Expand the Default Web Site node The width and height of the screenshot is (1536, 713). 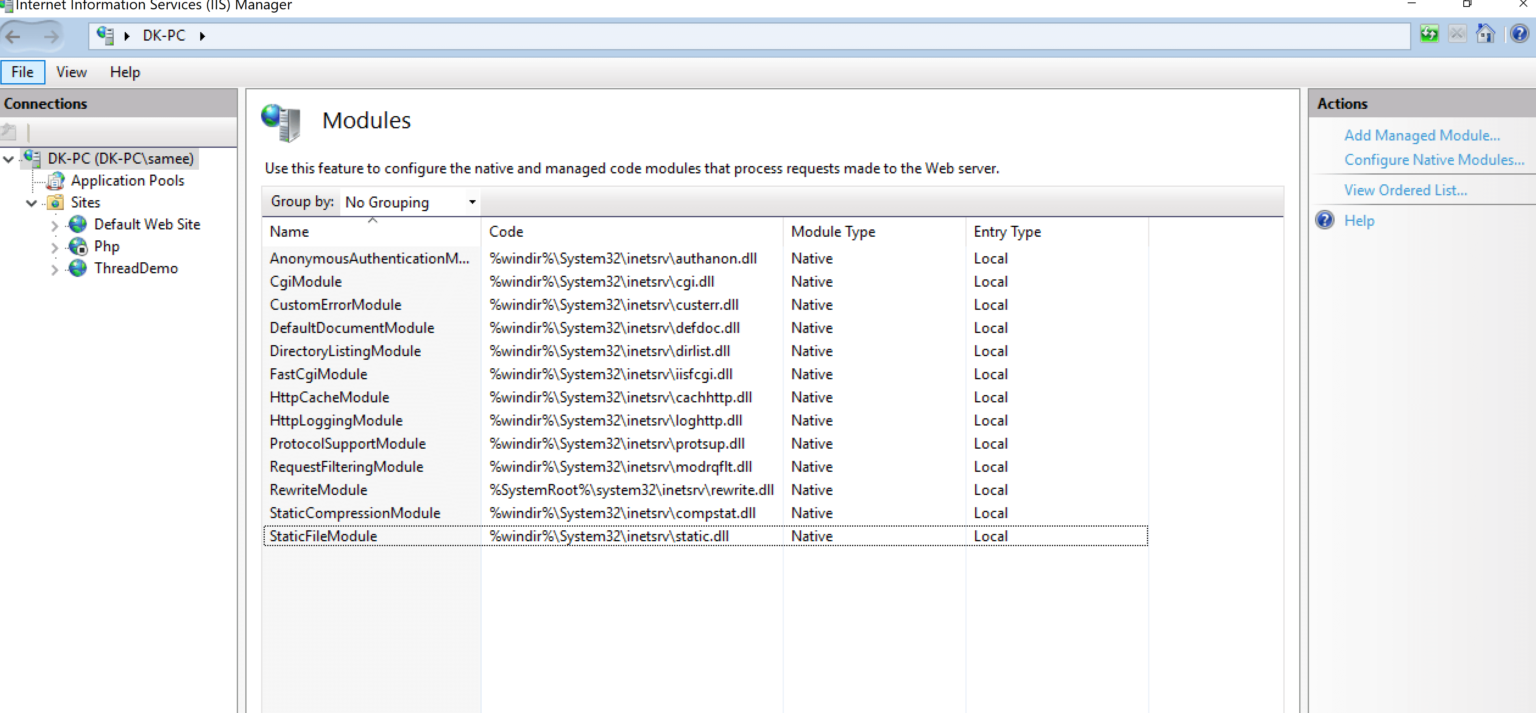point(54,226)
